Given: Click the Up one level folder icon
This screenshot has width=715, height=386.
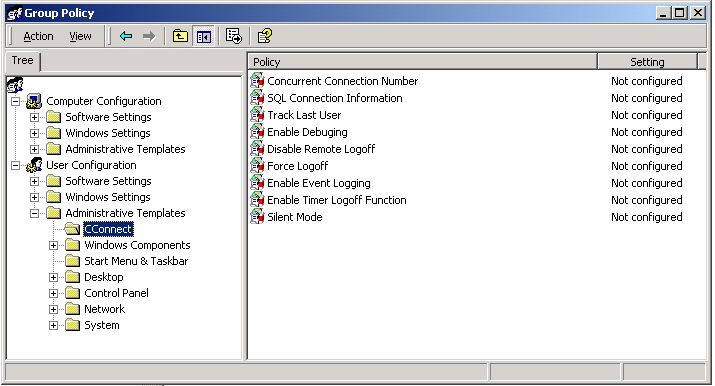Looking at the screenshot, I should click(180, 36).
